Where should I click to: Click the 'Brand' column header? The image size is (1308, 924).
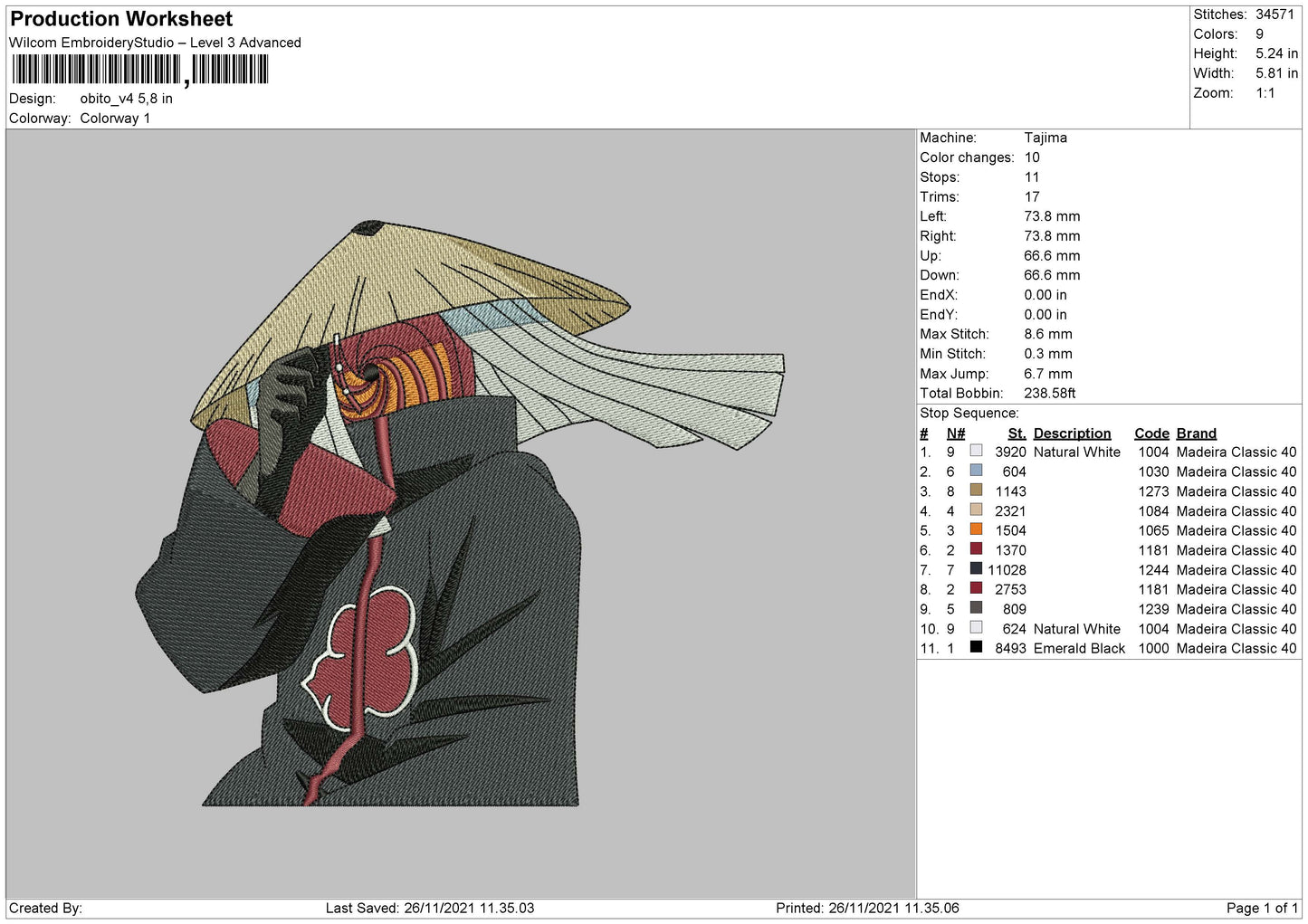tap(1197, 433)
